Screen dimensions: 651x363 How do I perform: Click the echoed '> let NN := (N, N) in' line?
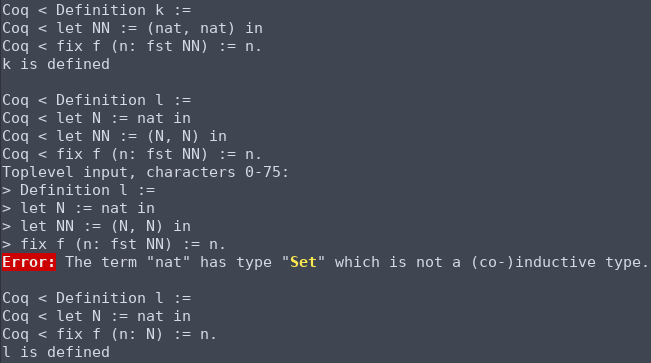pyautogui.click(x=96, y=226)
